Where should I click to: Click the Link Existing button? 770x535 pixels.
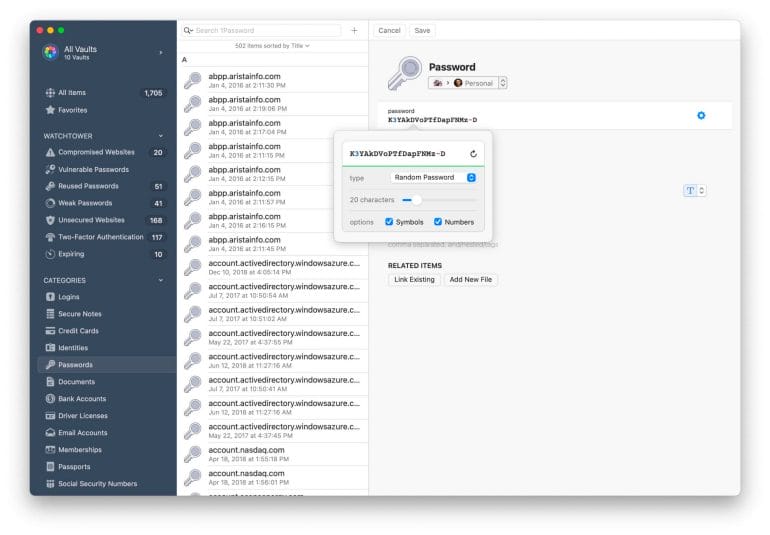coord(414,280)
